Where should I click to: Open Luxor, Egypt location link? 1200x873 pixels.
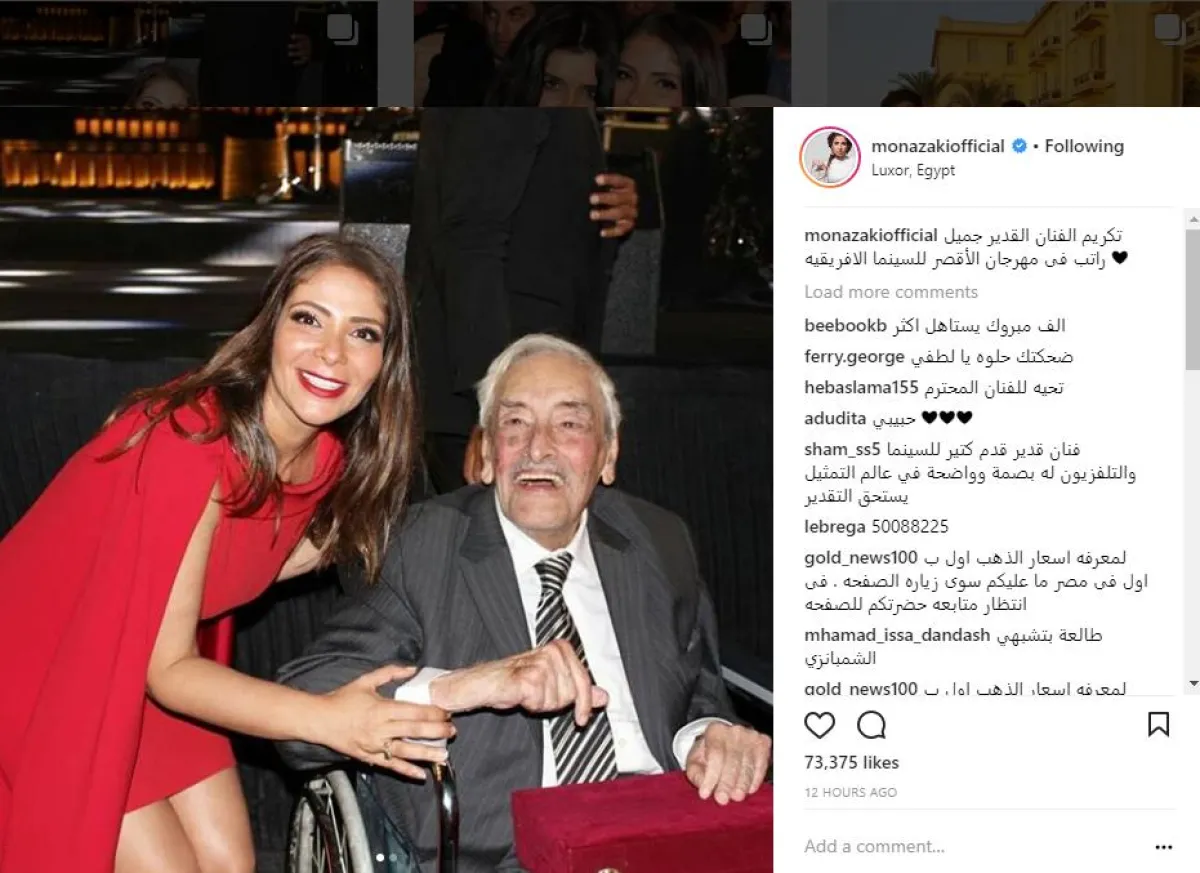pos(913,170)
